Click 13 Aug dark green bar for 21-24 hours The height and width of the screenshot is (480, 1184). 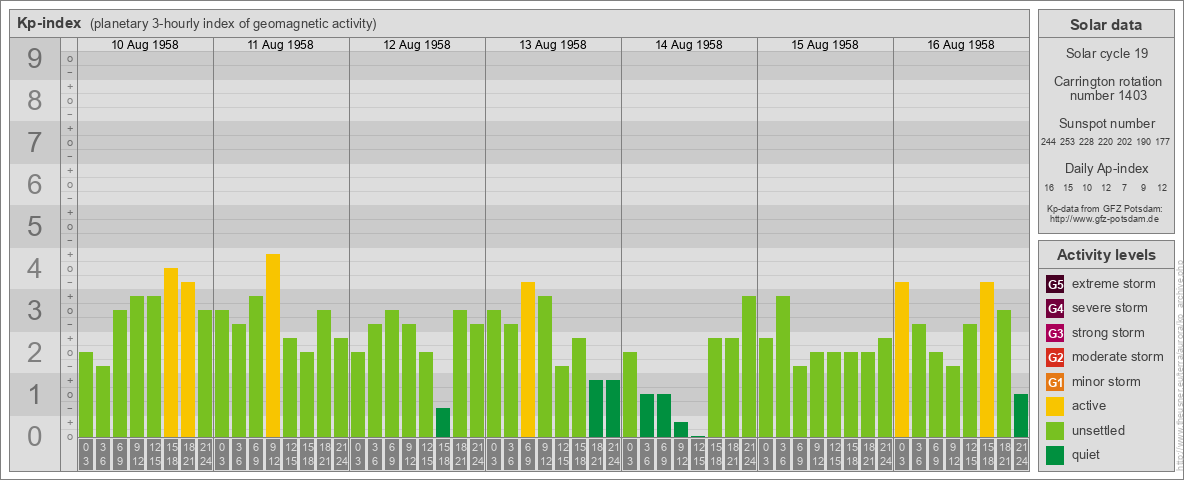pos(612,409)
